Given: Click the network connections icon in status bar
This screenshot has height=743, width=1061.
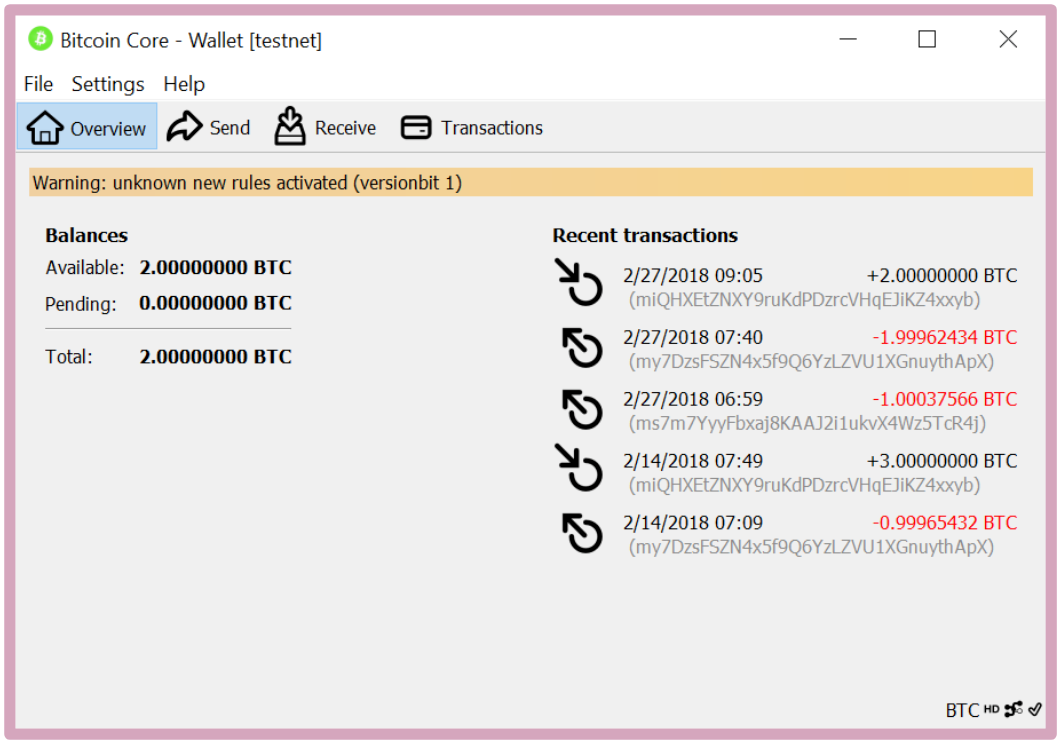Looking at the screenshot, I should (1013, 709).
